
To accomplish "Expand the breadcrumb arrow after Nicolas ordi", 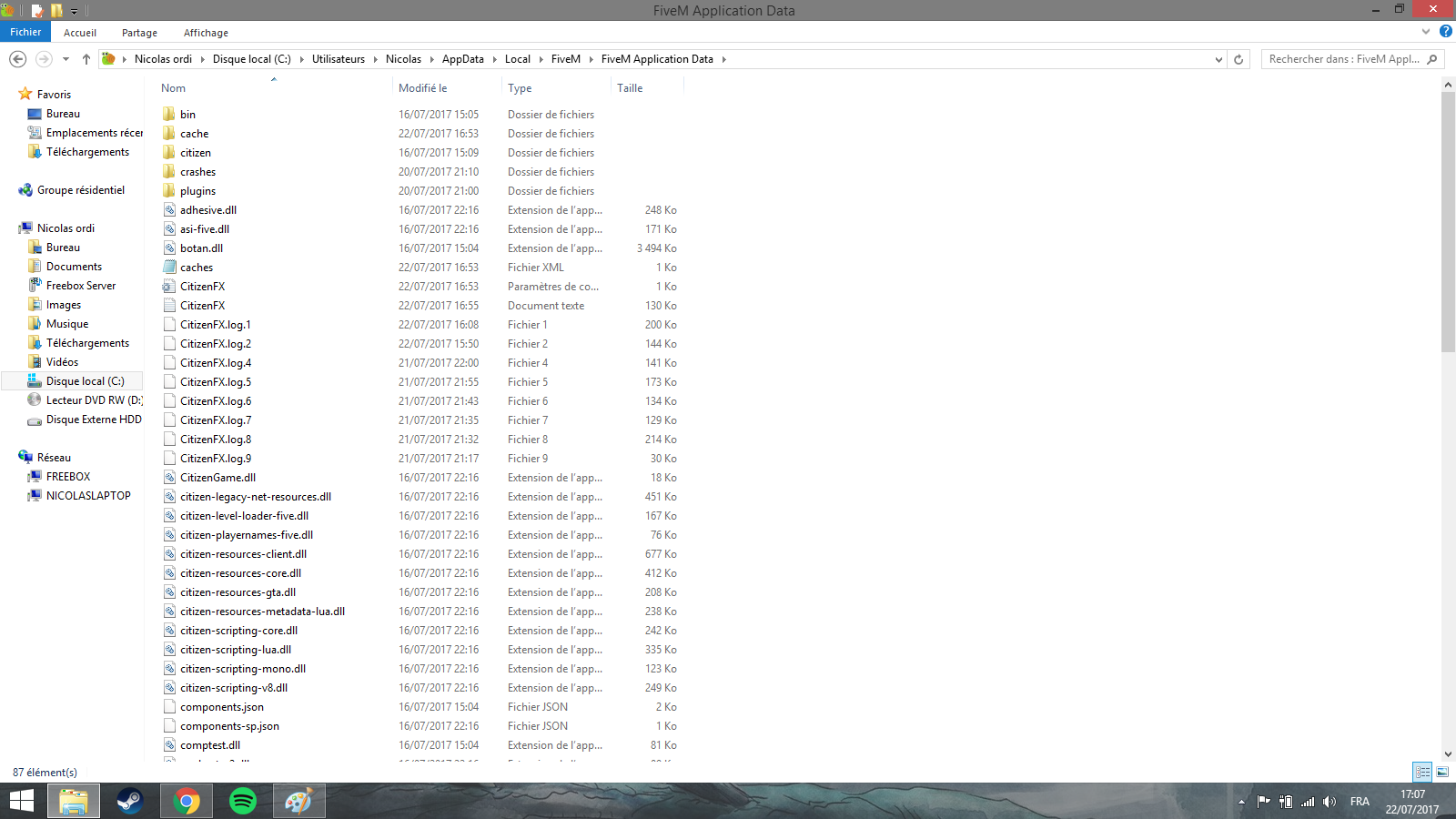I will (203, 59).
